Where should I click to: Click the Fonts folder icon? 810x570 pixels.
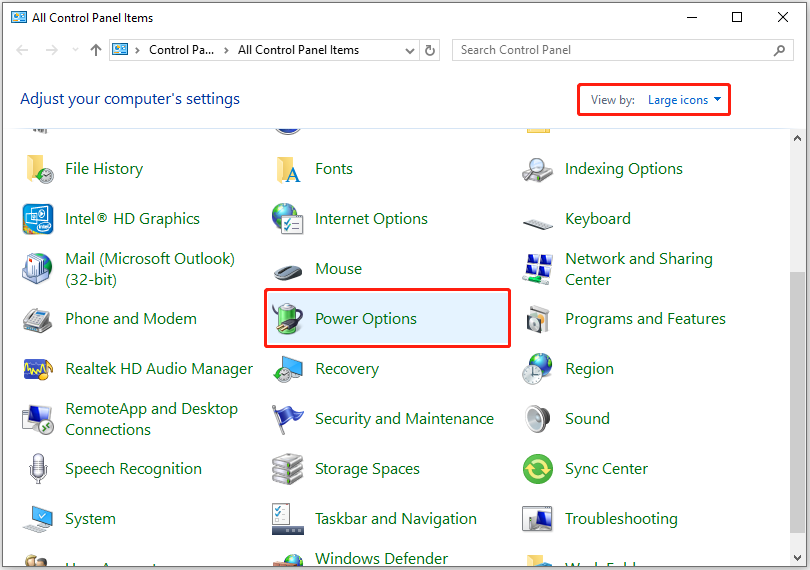[x=288, y=170]
